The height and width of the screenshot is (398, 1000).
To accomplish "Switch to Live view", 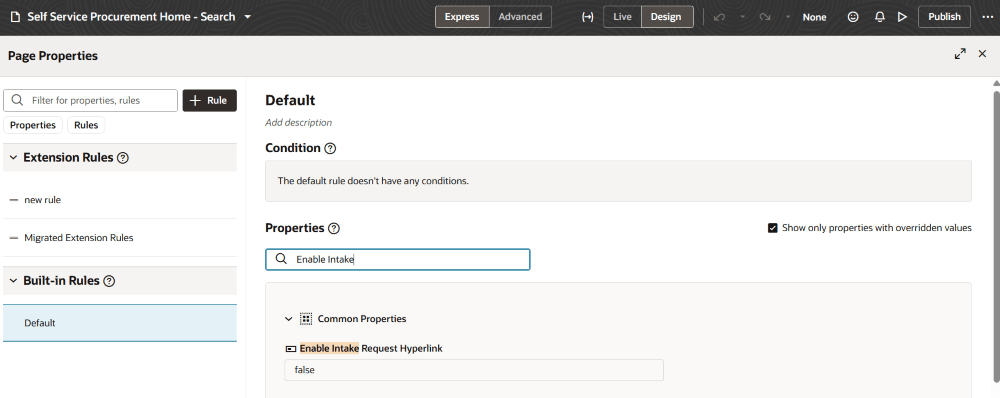I will (622, 17).
